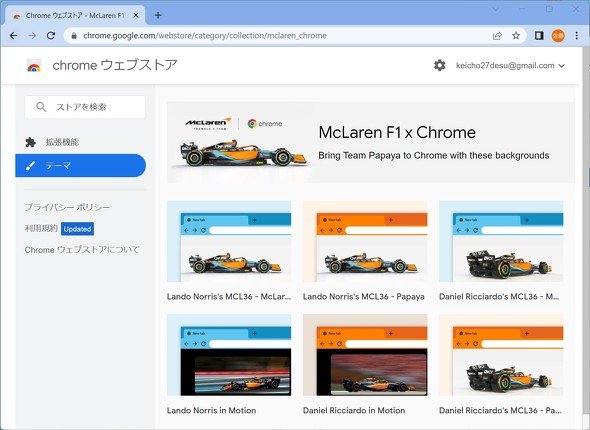Open a new tab with plus button
The height and width of the screenshot is (430, 590).
[x=158, y=15]
